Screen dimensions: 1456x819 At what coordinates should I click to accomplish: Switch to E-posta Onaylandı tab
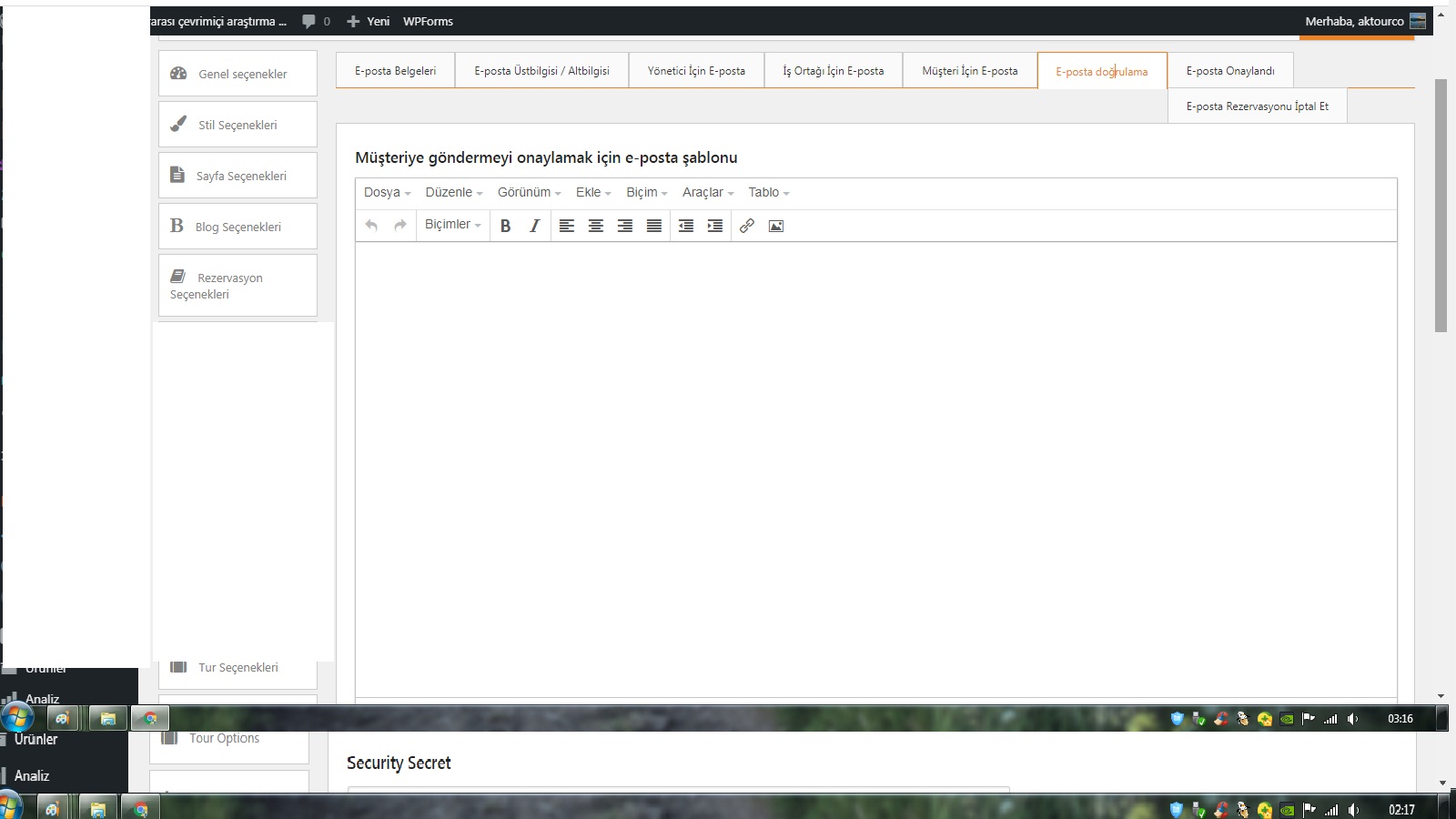click(x=1230, y=70)
